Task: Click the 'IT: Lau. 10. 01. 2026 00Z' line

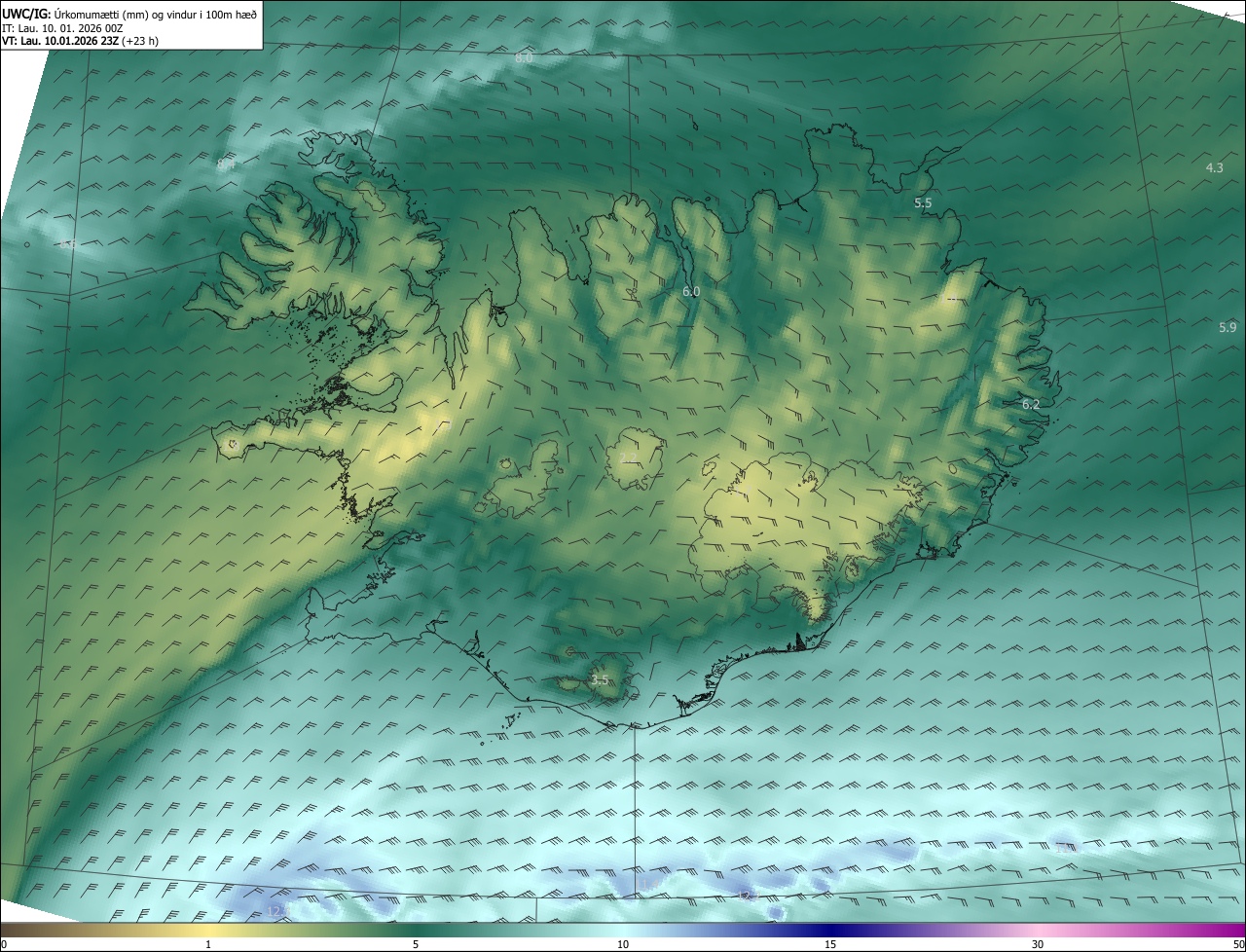Action: (x=61, y=28)
